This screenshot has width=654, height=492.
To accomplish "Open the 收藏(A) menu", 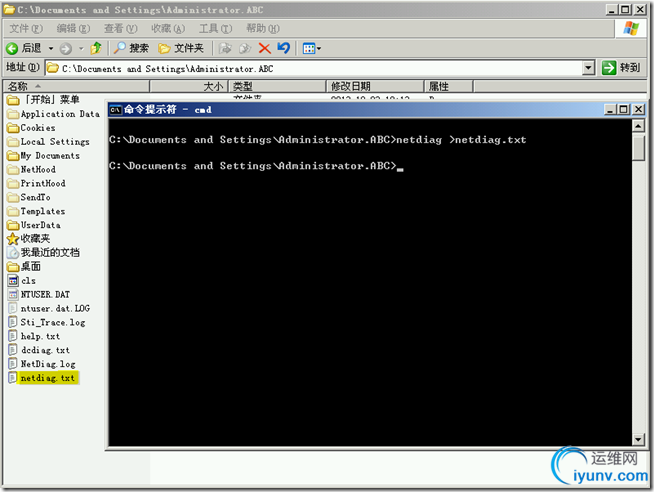I will point(168,28).
